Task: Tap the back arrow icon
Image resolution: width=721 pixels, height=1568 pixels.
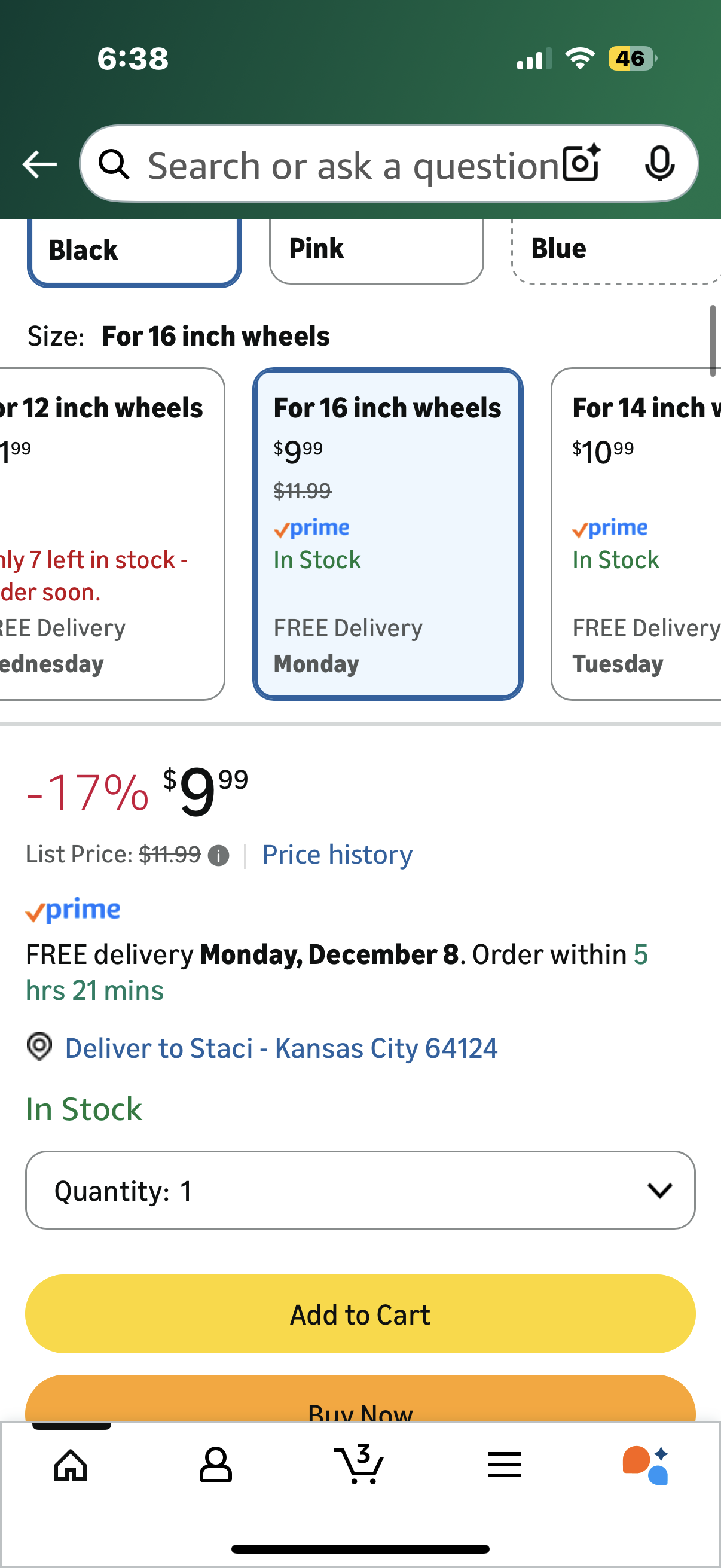Action: pyautogui.click(x=39, y=164)
